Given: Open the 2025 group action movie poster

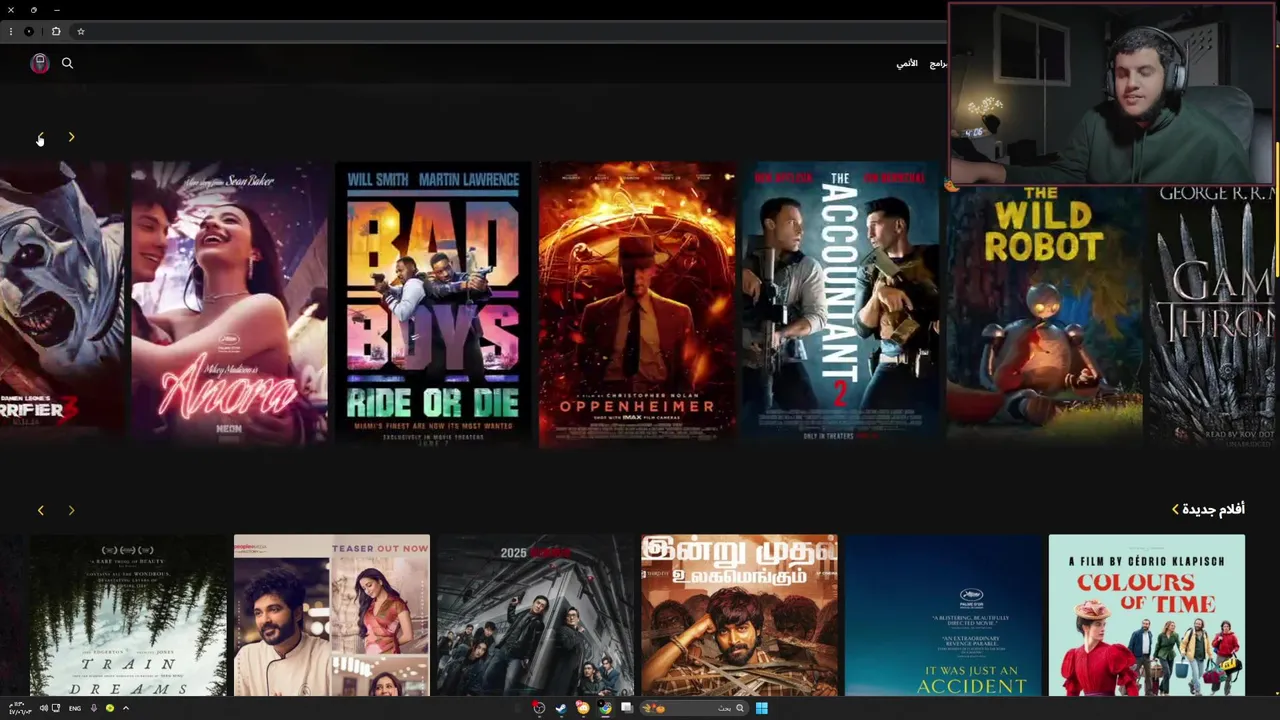Looking at the screenshot, I should click(x=536, y=615).
